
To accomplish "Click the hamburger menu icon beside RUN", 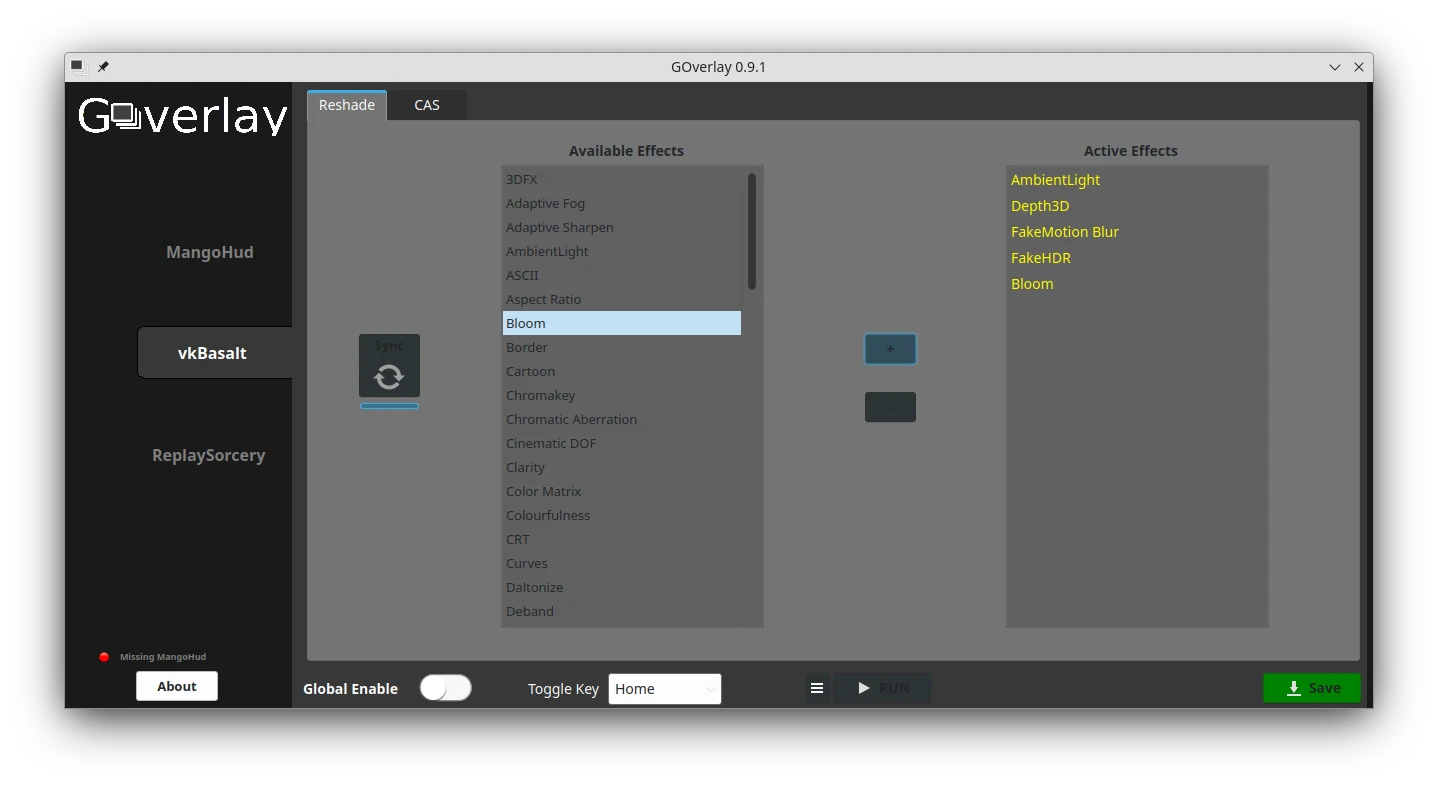I will [x=817, y=688].
